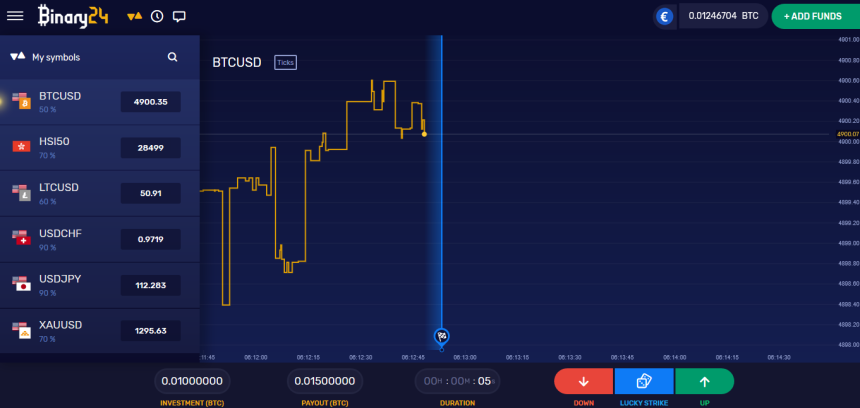Select the USDCHF symbol row
Image resolution: width=860 pixels, height=408 pixels.
(100, 240)
